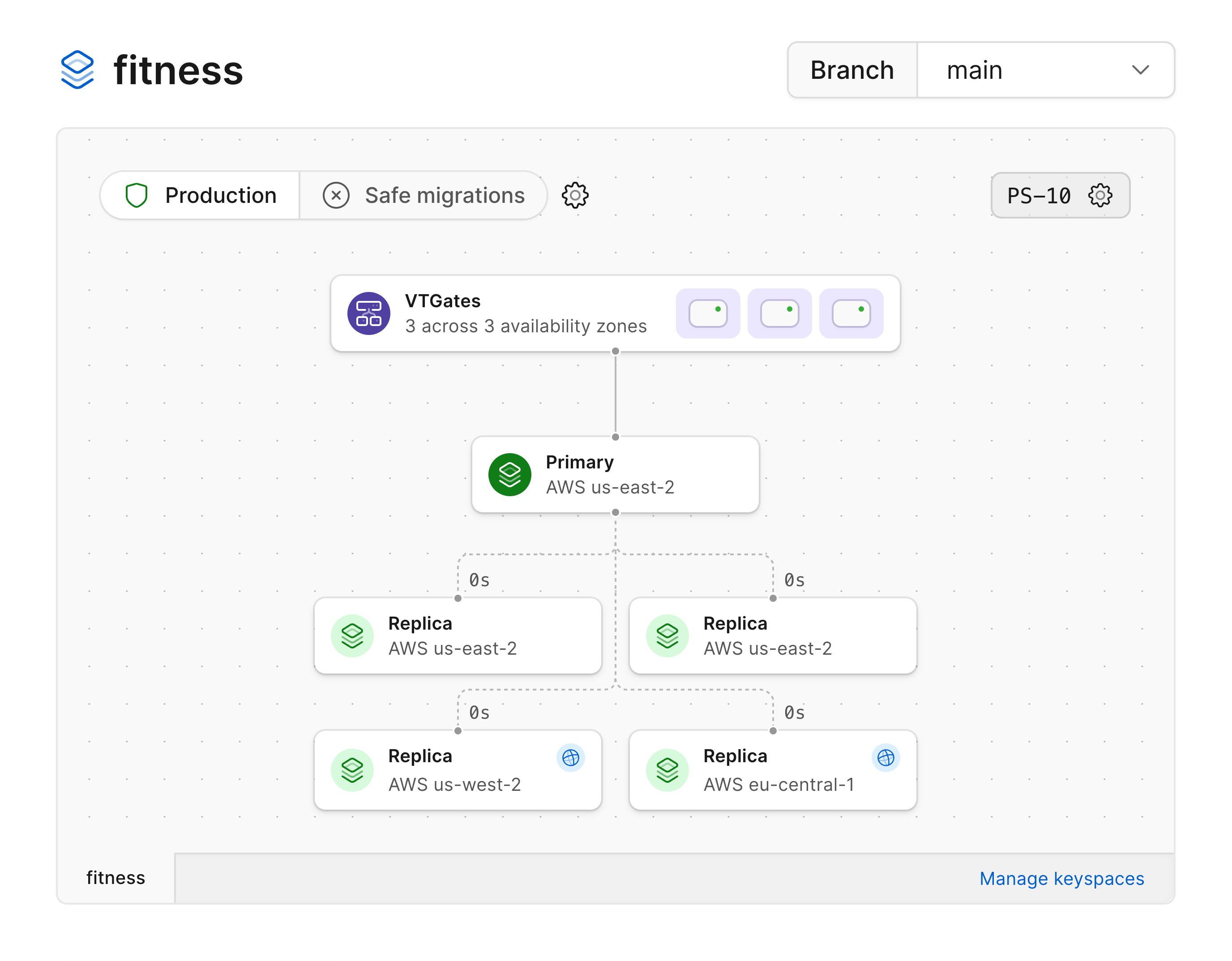Click the Manage keyspaces link
Viewport: 1232px width, 961px height.
[x=1061, y=878]
